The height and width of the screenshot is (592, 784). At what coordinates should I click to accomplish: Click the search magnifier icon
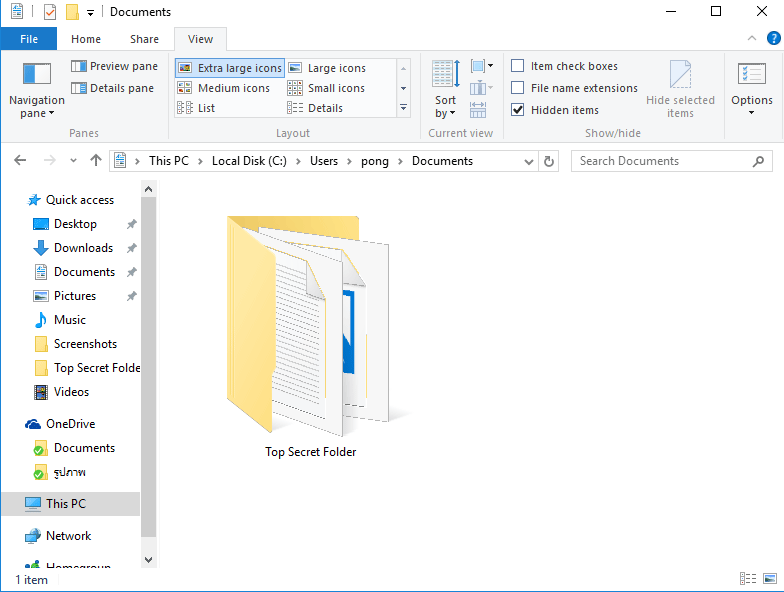758,161
